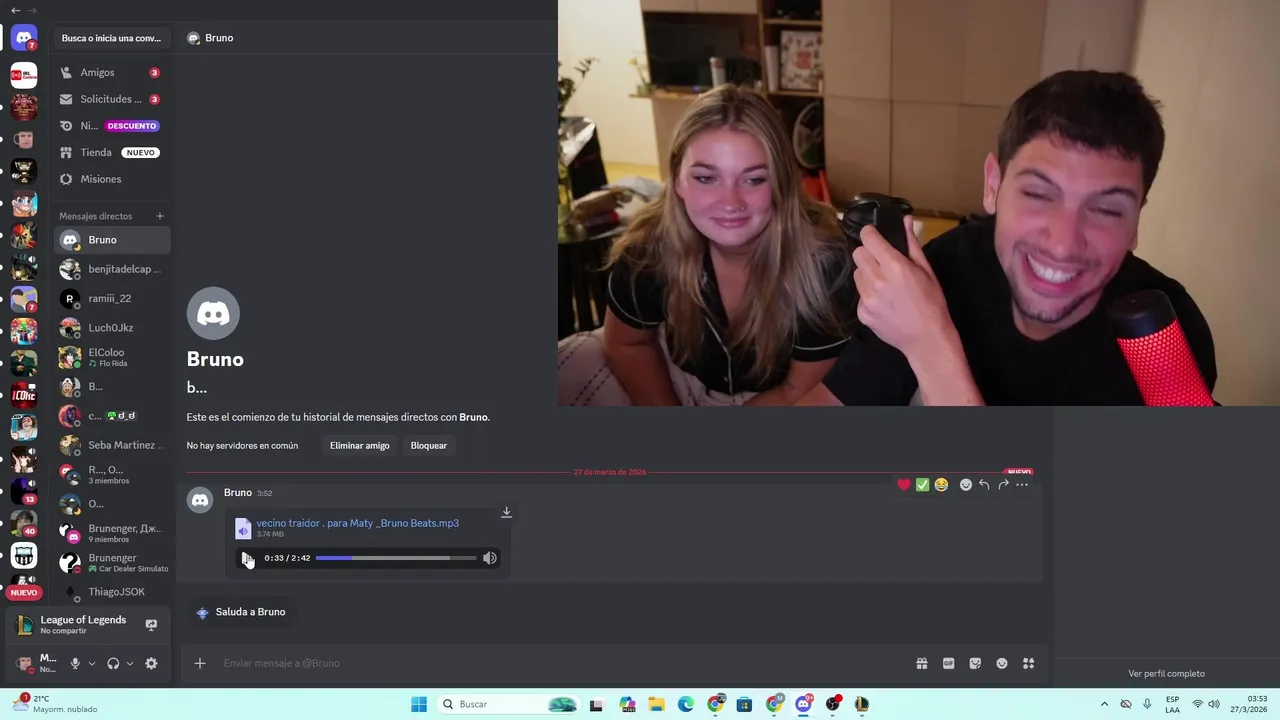Open Brunenger group with 9 miembros
Screen dimensions: 1280x720
click(x=111, y=533)
